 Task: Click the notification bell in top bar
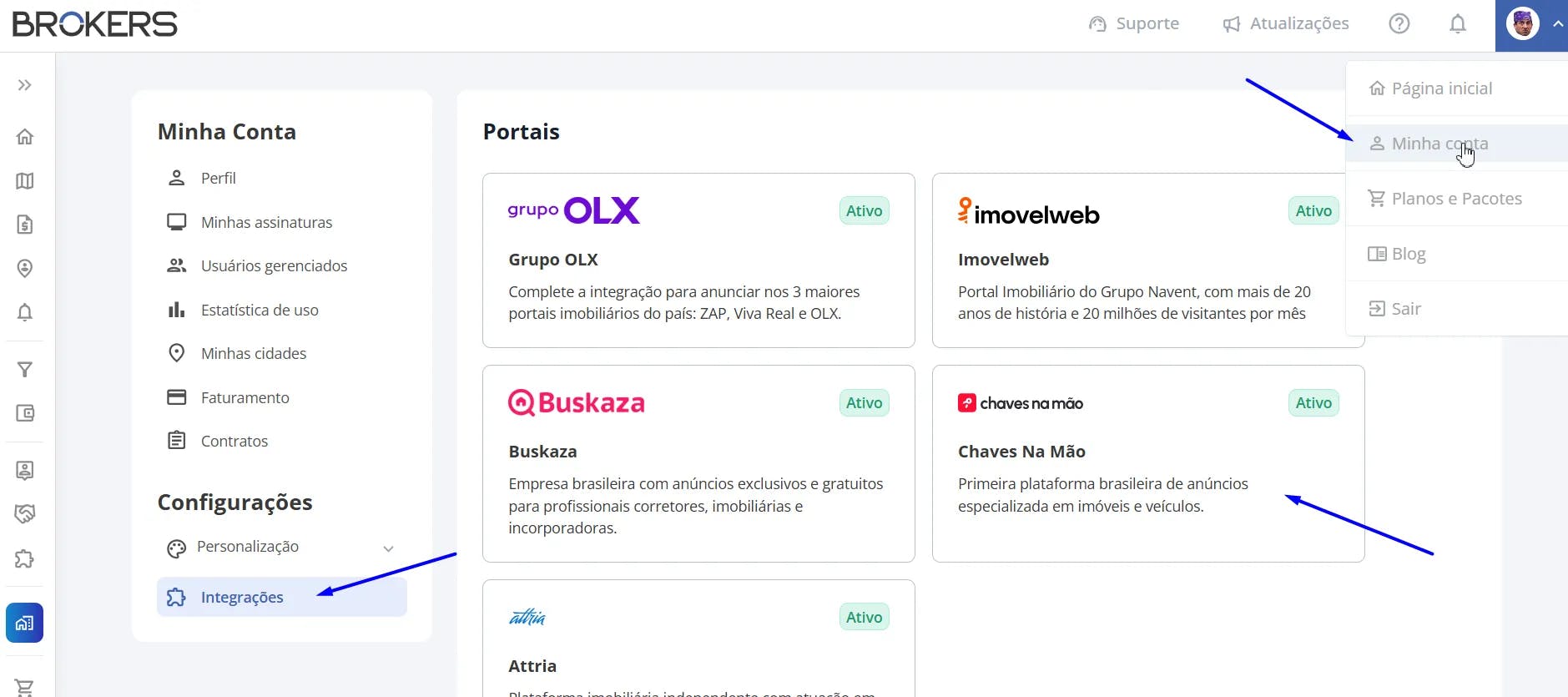1457,24
